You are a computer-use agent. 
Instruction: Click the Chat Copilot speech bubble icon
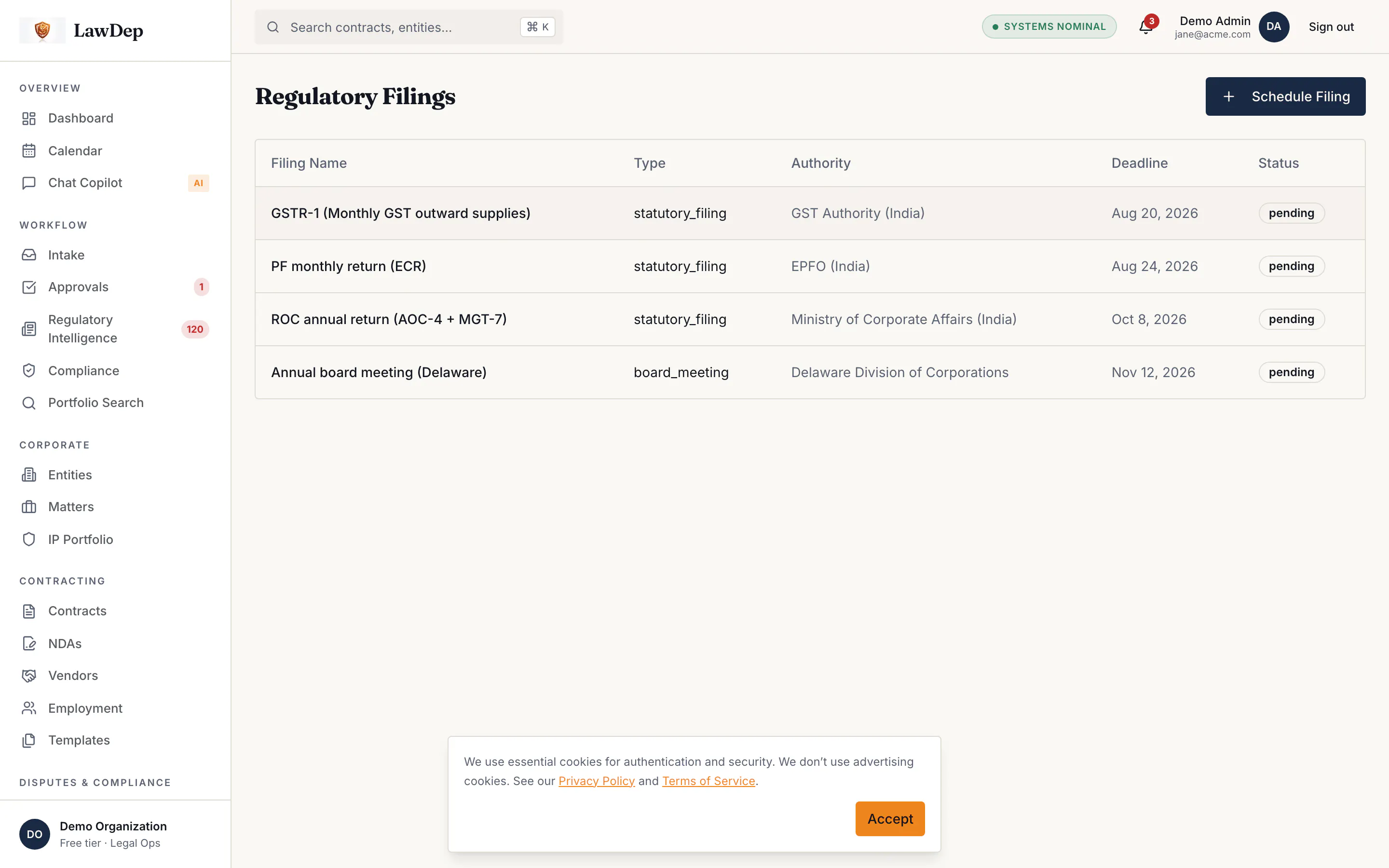pyautogui.click(x=29, y=183)
